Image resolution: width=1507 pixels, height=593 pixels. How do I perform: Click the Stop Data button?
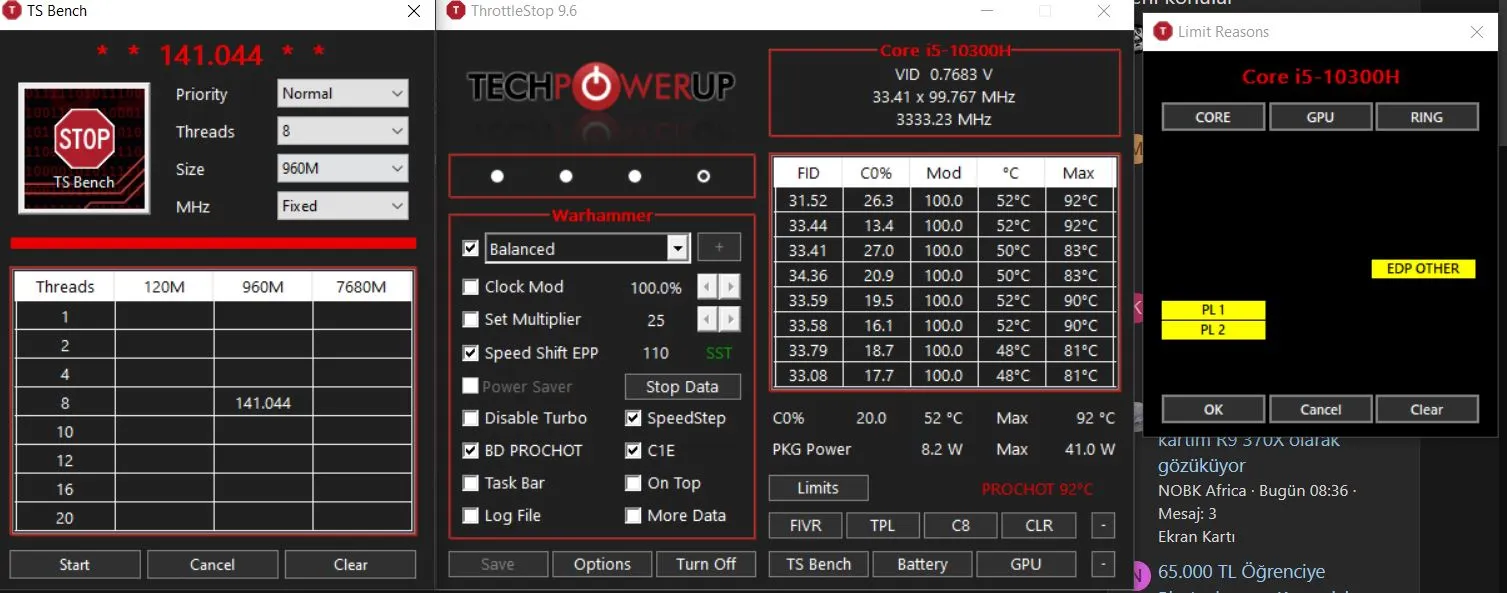pyautogui.click(x=682, y=387)
